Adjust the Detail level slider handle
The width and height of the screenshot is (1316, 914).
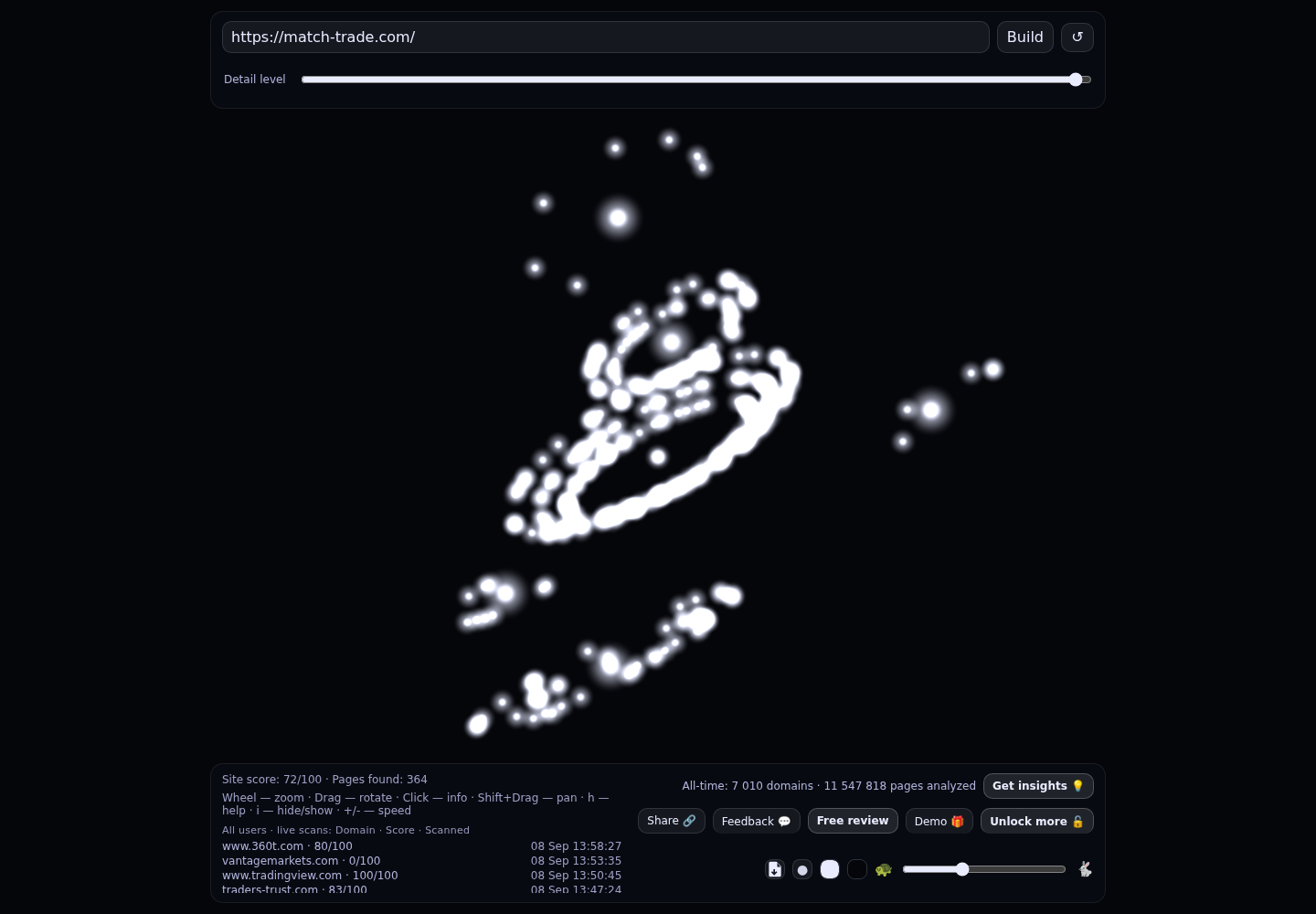(x=1076, y=80)
